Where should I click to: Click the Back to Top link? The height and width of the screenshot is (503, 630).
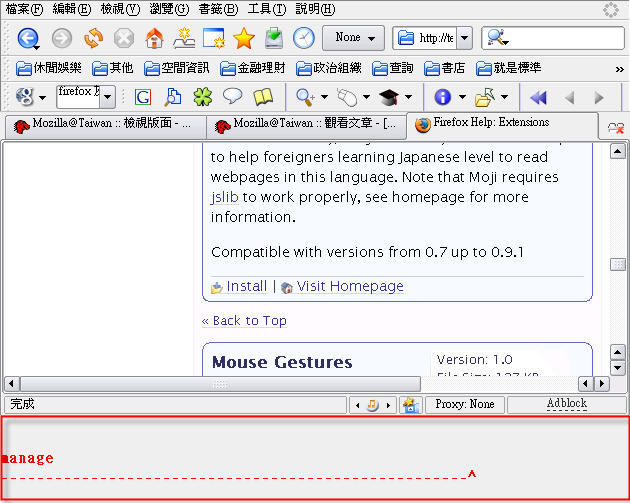pyautogui.click(x=244, y=321)
